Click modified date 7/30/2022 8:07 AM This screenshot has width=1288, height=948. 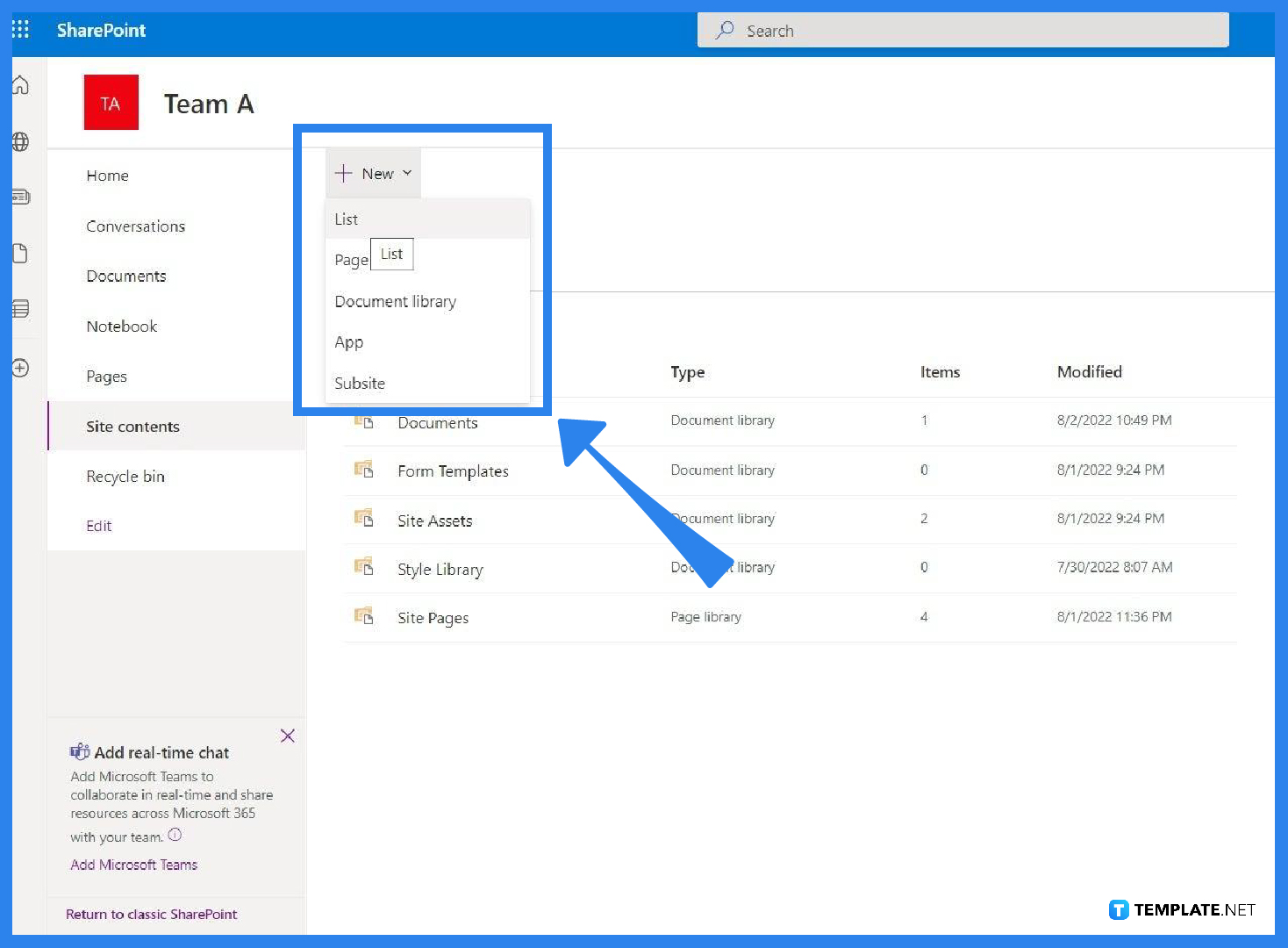tap(1114, 567)
